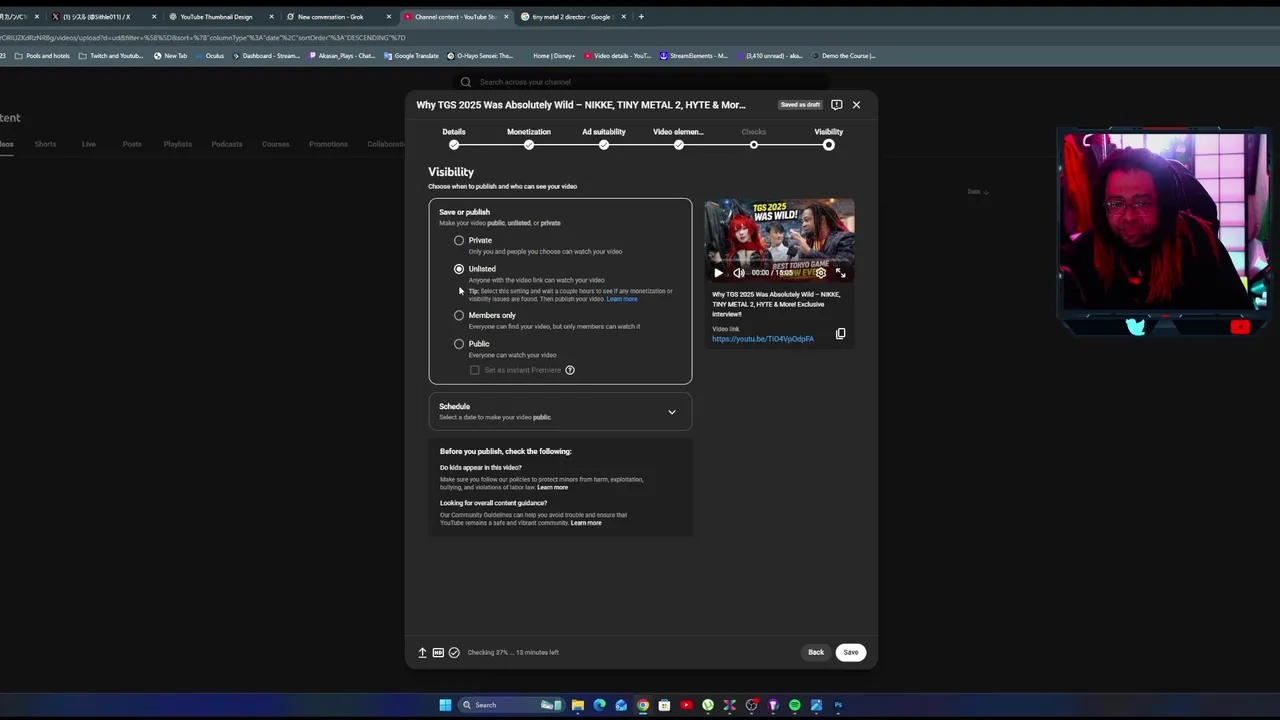Open the Podcasts tab in Channel content
The image size is (1280, 720).
227,144
